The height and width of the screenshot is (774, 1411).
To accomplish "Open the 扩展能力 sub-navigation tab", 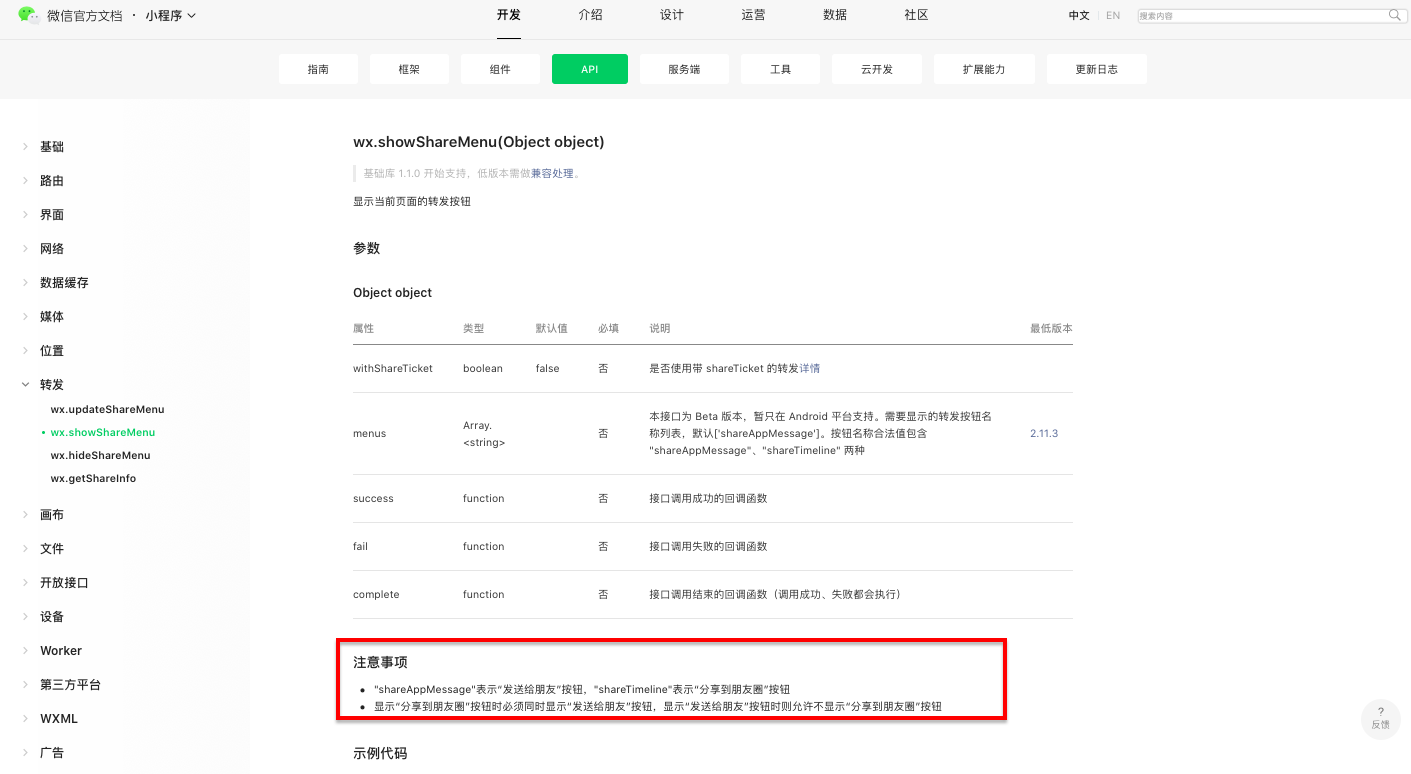I will click(x=984, y=69).
